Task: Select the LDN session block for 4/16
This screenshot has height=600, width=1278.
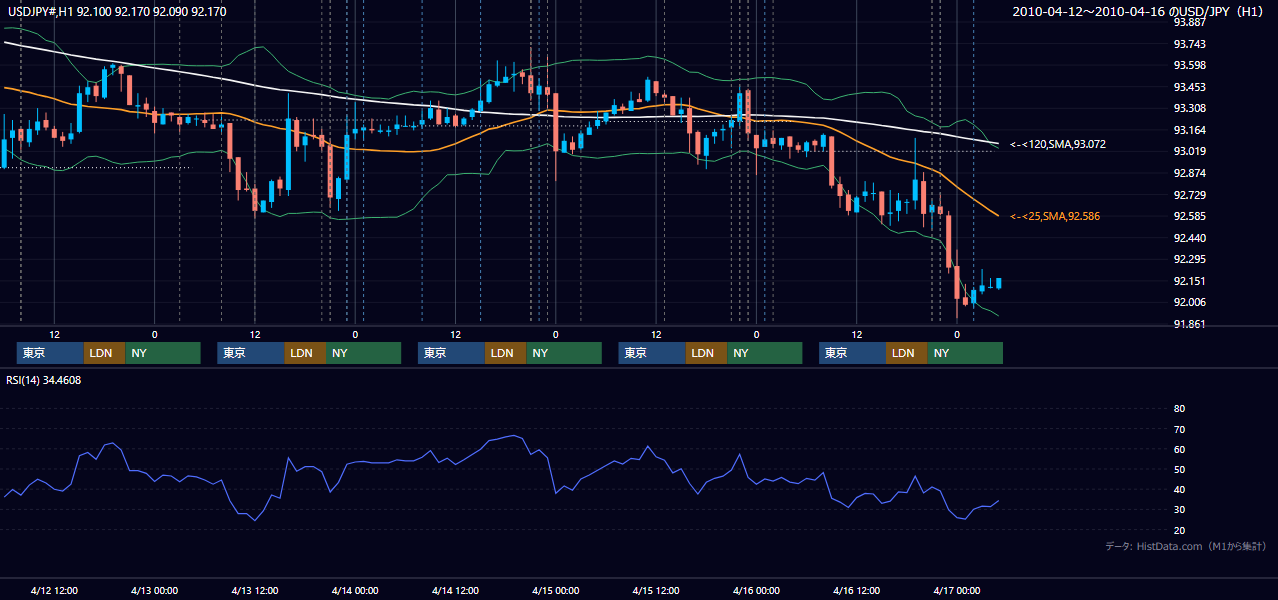Action: pos(906,353)
